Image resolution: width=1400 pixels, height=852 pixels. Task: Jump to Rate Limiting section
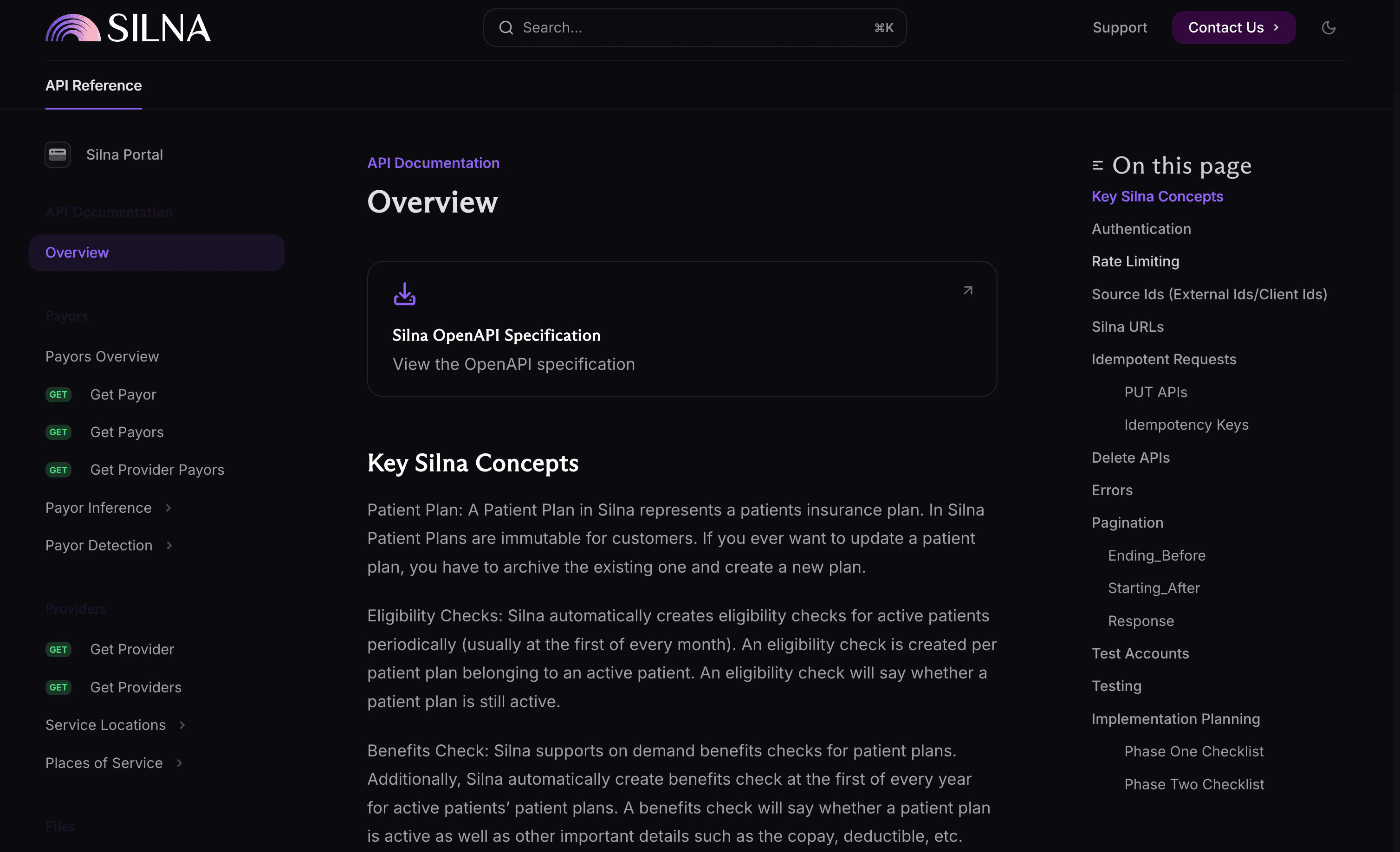[x=1135, y=261]
